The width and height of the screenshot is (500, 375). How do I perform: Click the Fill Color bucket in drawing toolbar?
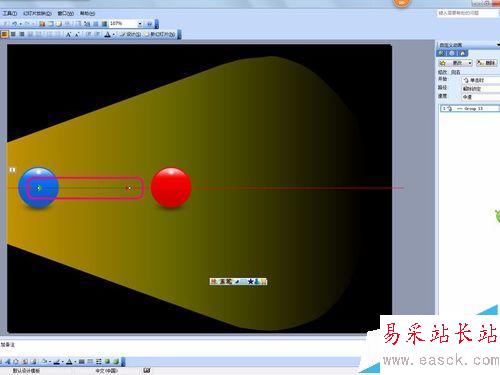click(x=44, y=361)
